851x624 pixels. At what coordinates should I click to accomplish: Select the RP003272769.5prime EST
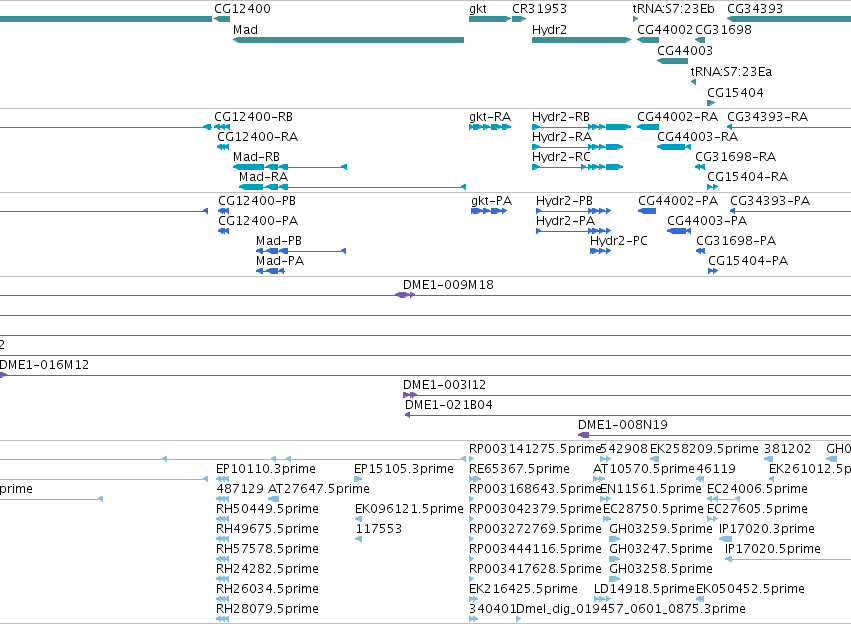(472, 539)
